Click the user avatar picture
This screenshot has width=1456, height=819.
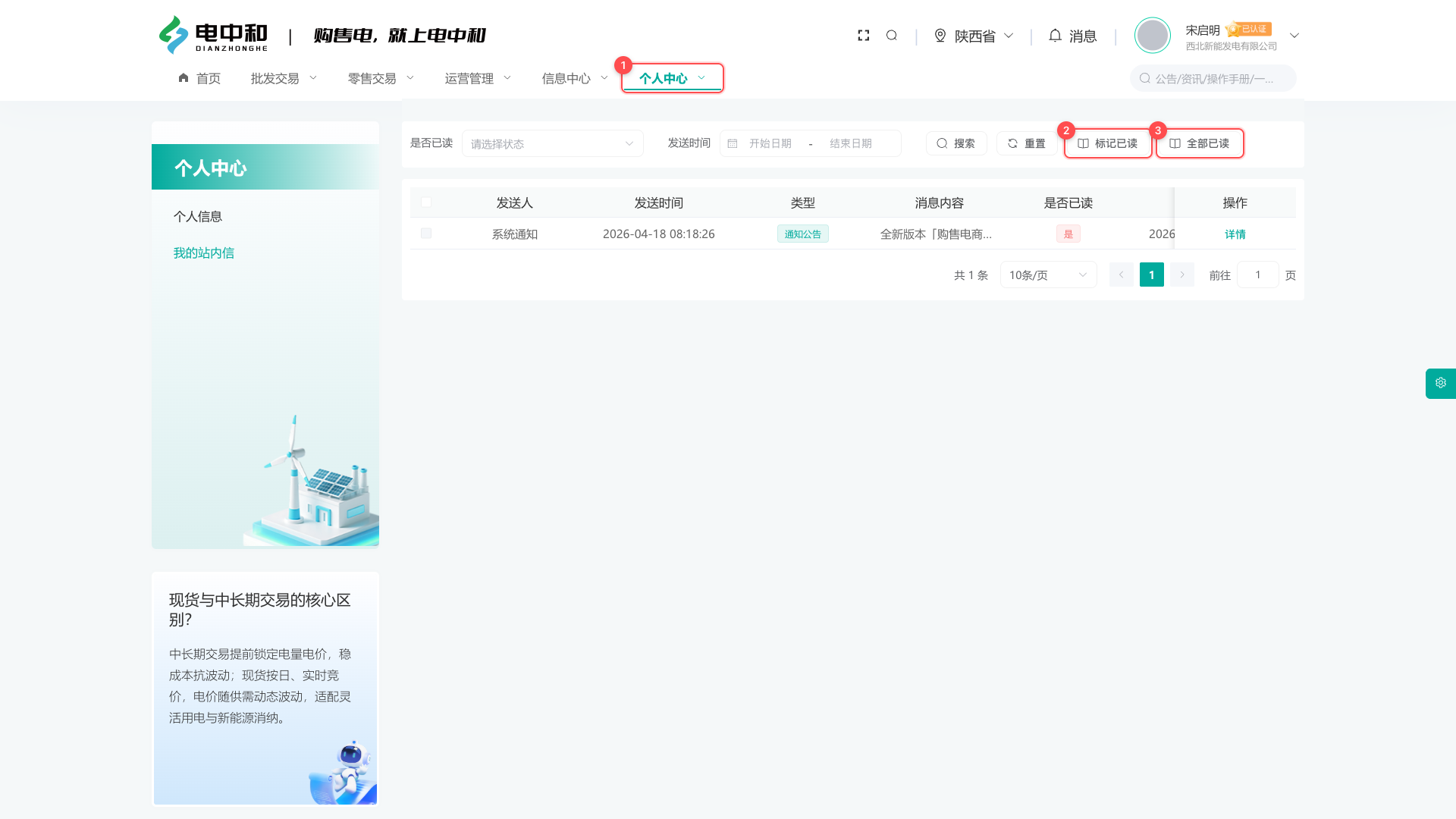click(1153, 35)
